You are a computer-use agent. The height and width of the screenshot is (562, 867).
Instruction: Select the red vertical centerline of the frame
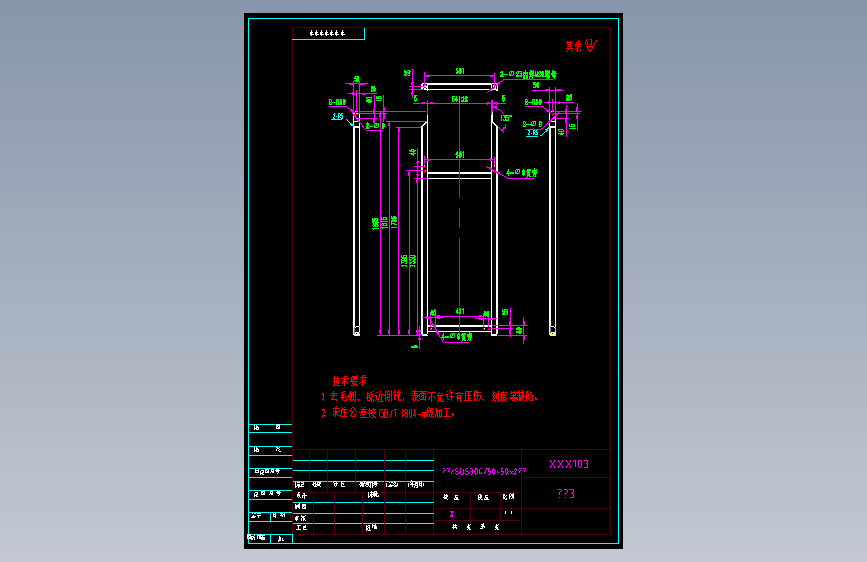coord(459,218)
